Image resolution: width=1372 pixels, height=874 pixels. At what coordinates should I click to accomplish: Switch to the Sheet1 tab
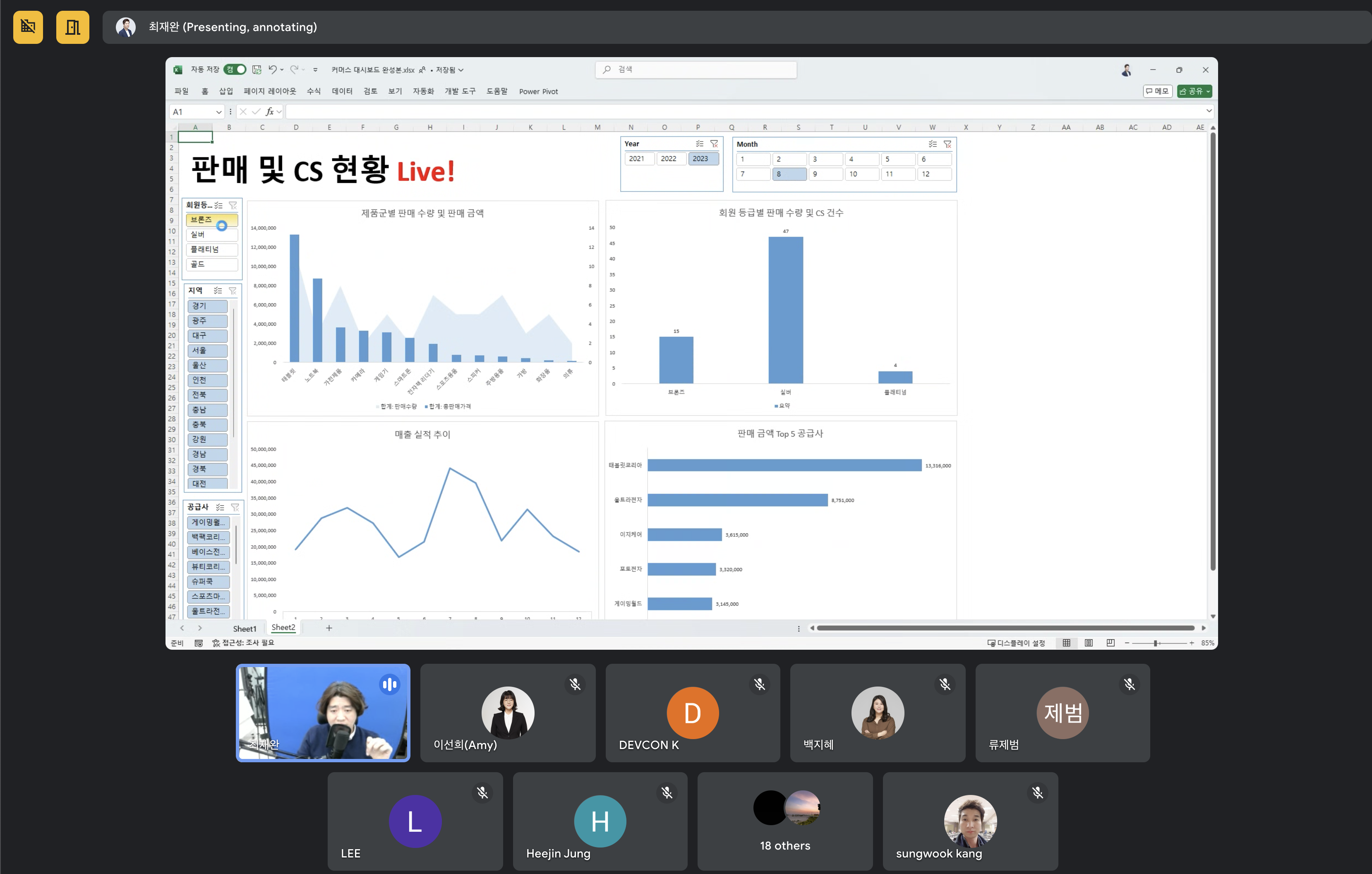click(245, 629)
